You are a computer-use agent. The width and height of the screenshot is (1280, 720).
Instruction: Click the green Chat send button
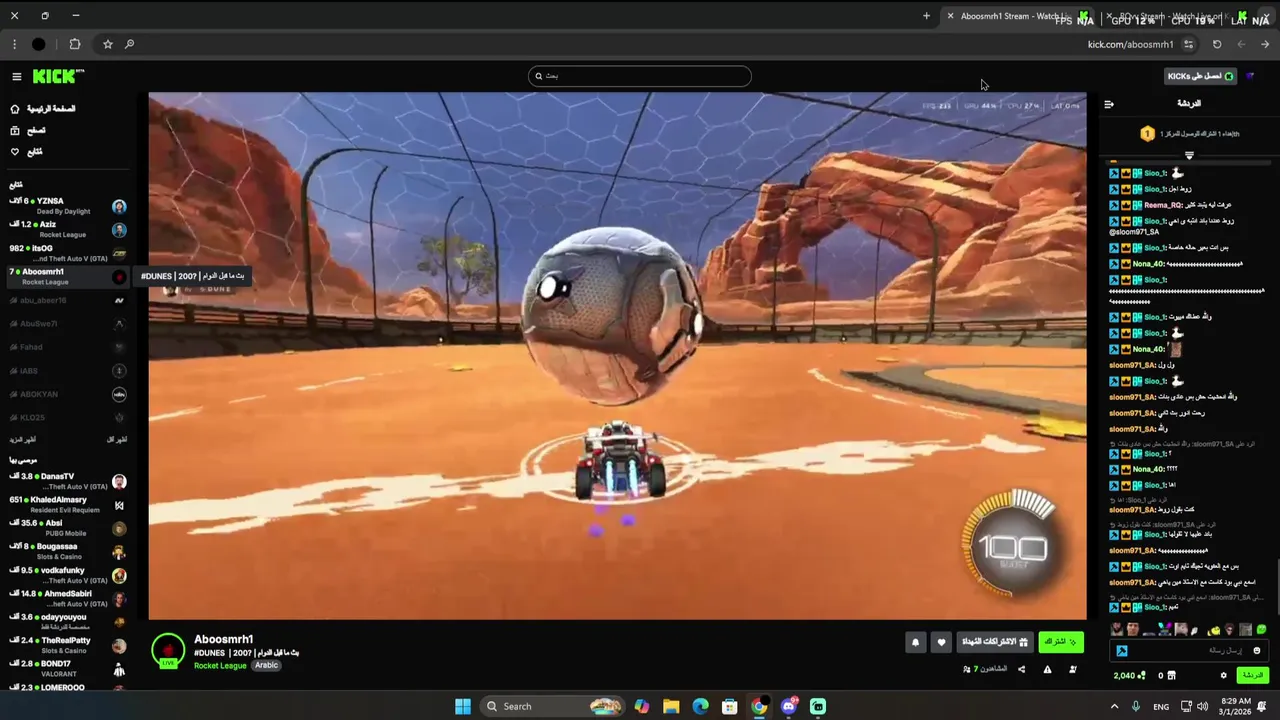(1253, 676)
